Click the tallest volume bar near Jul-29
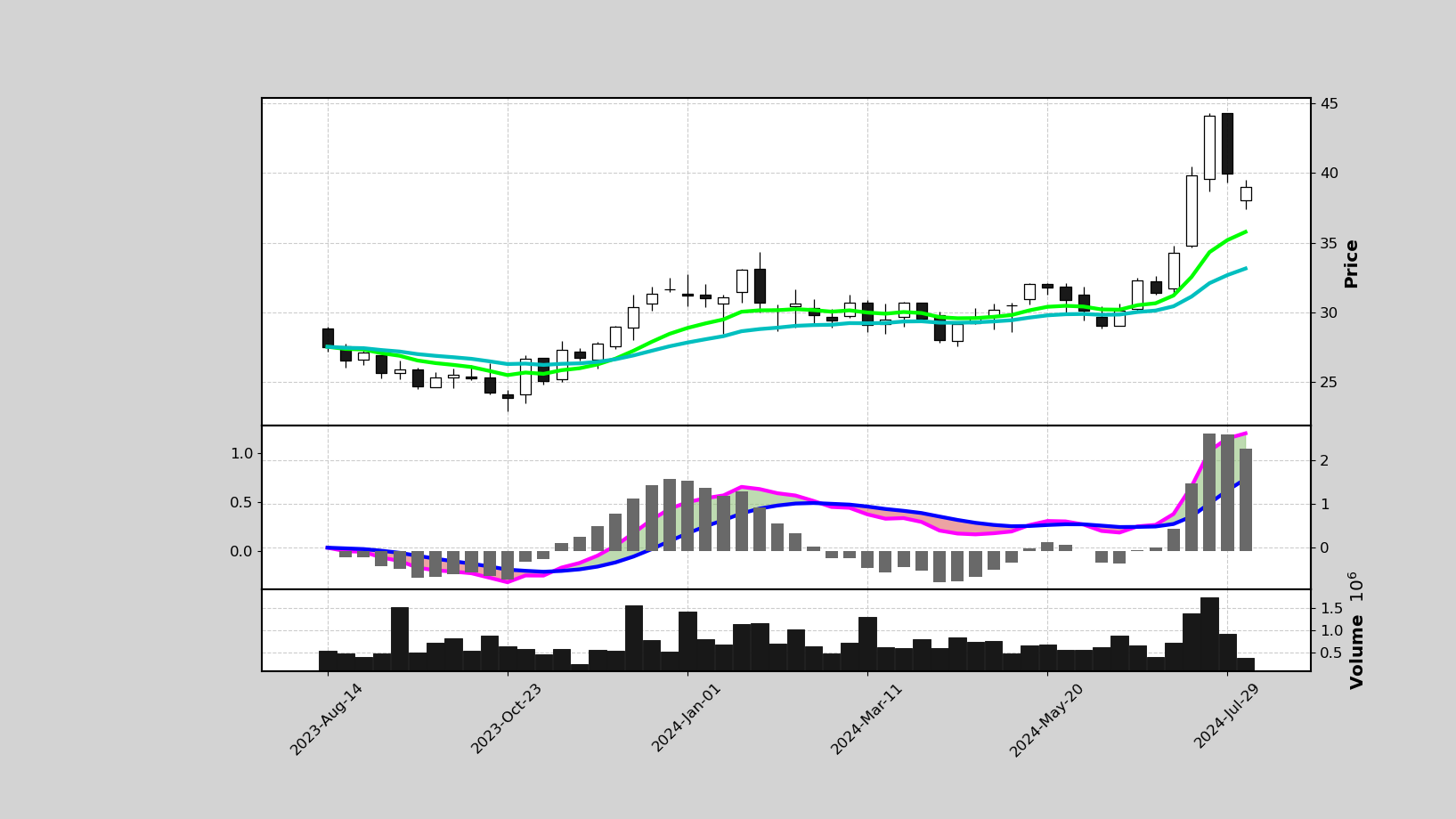Viewport: 1456px width, 819px height. tap(1209, 634)
